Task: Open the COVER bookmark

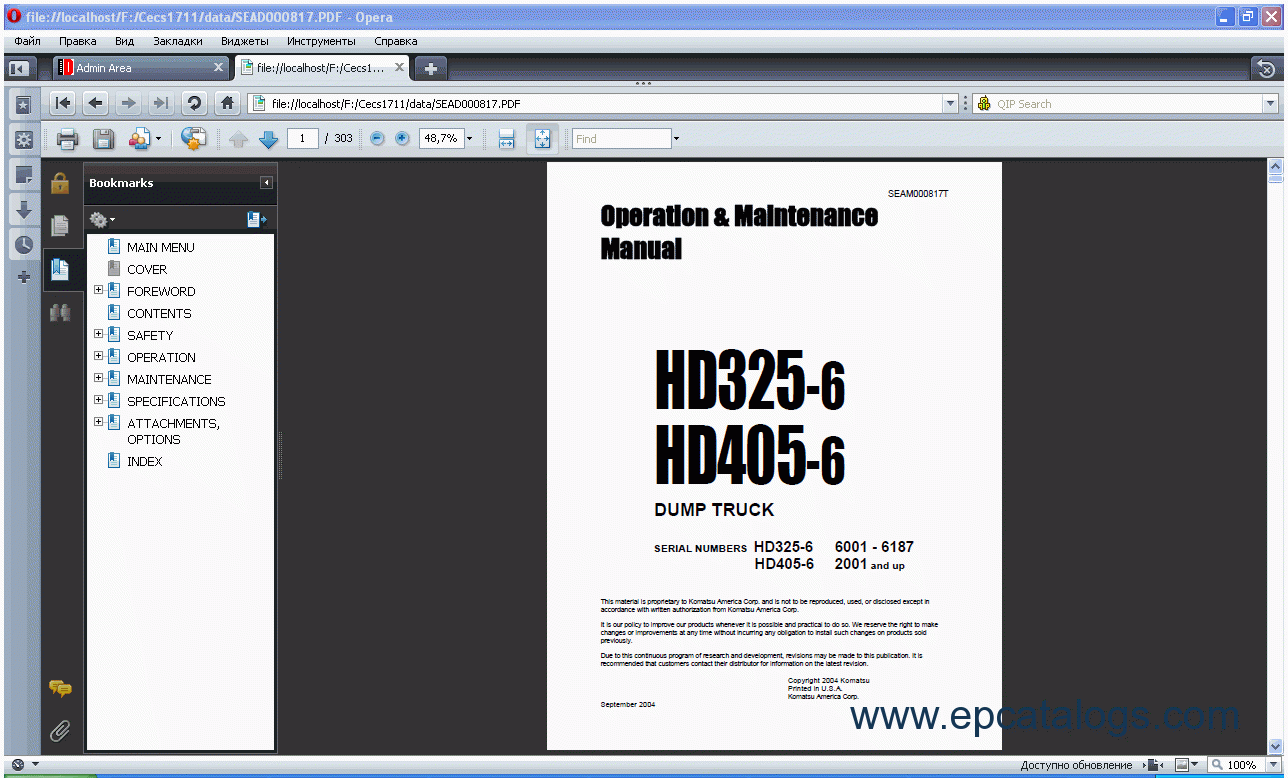Action: 147,269
